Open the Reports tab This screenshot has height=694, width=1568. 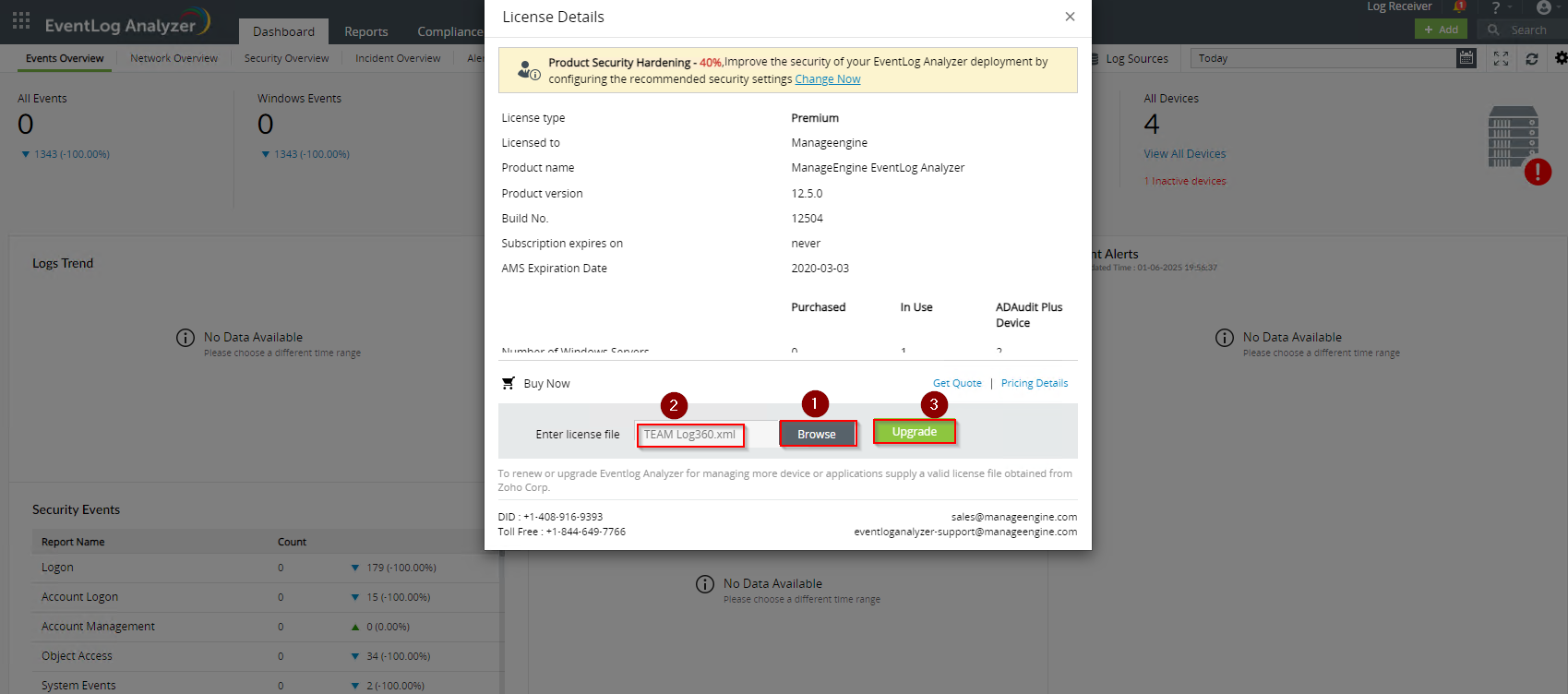366,31
